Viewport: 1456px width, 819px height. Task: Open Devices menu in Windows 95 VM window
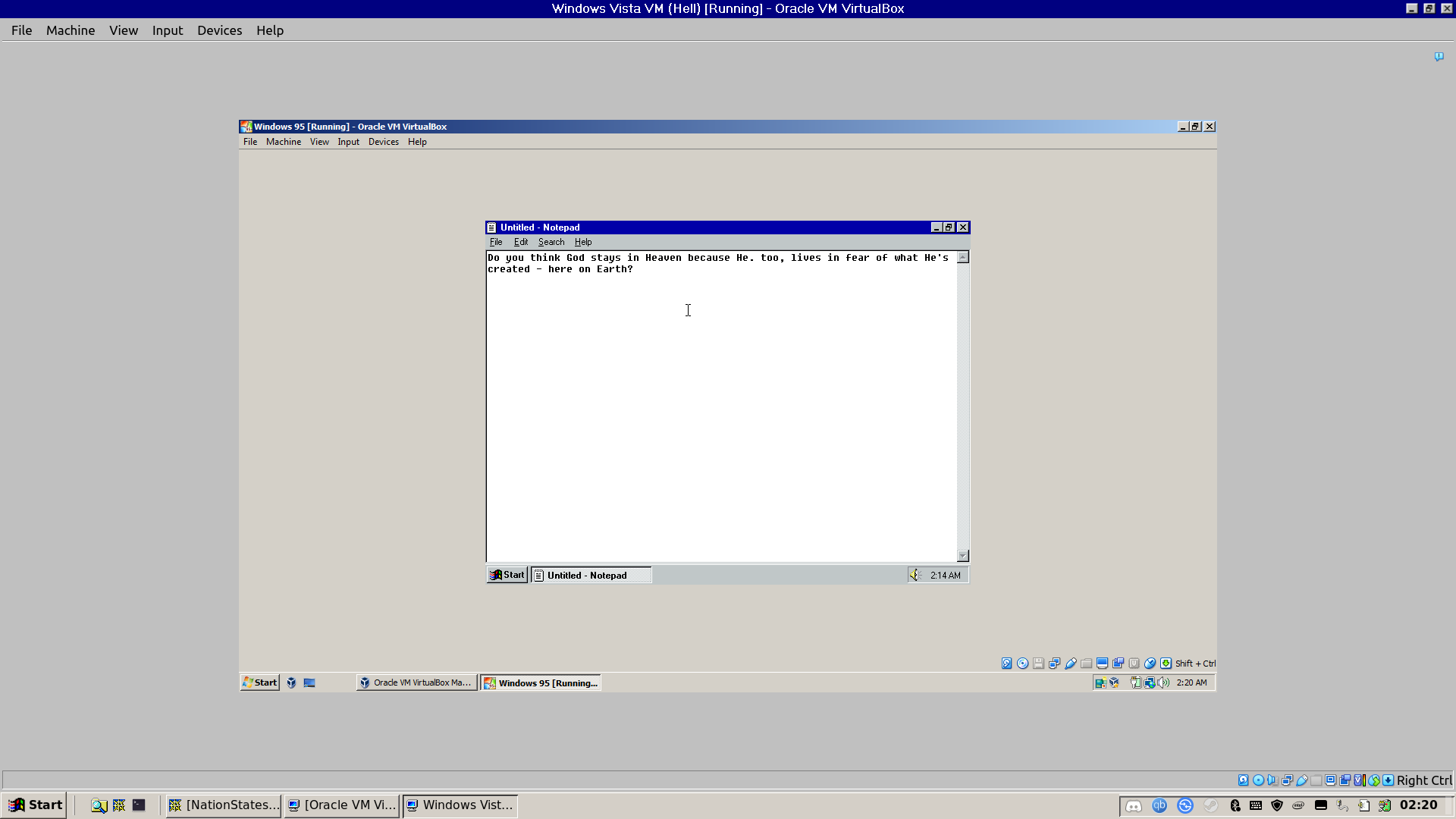[x=384, y=142]
